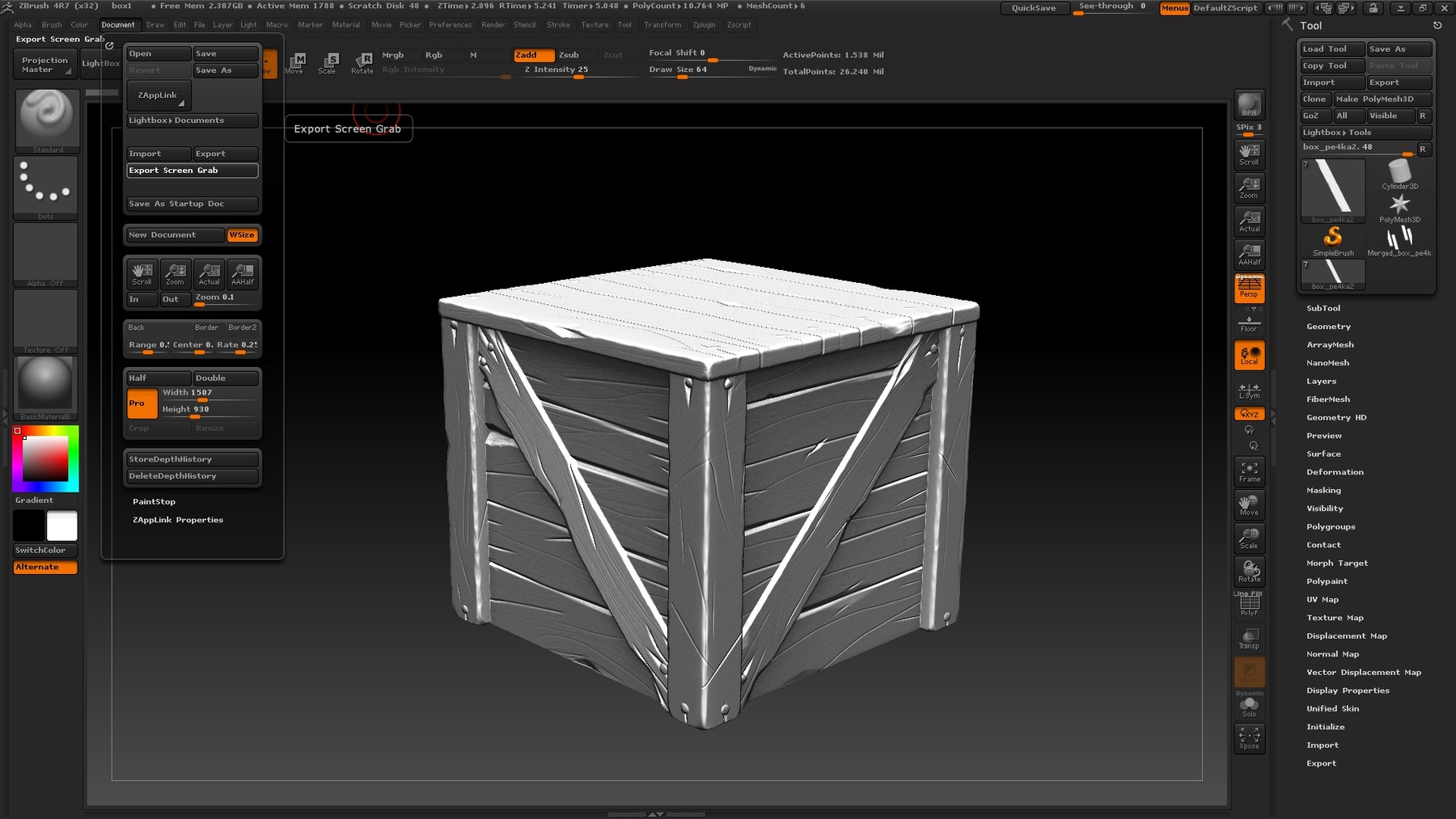Enable the WSize toggle next to New Document
Screen dimensions: 1456x819
242,234
